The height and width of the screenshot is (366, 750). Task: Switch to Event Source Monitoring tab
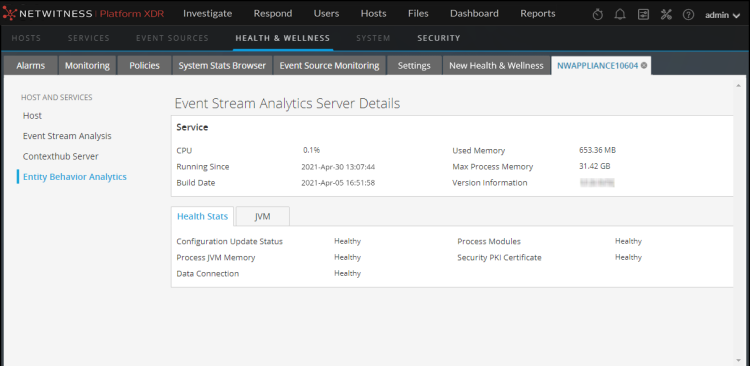(329, 66)
